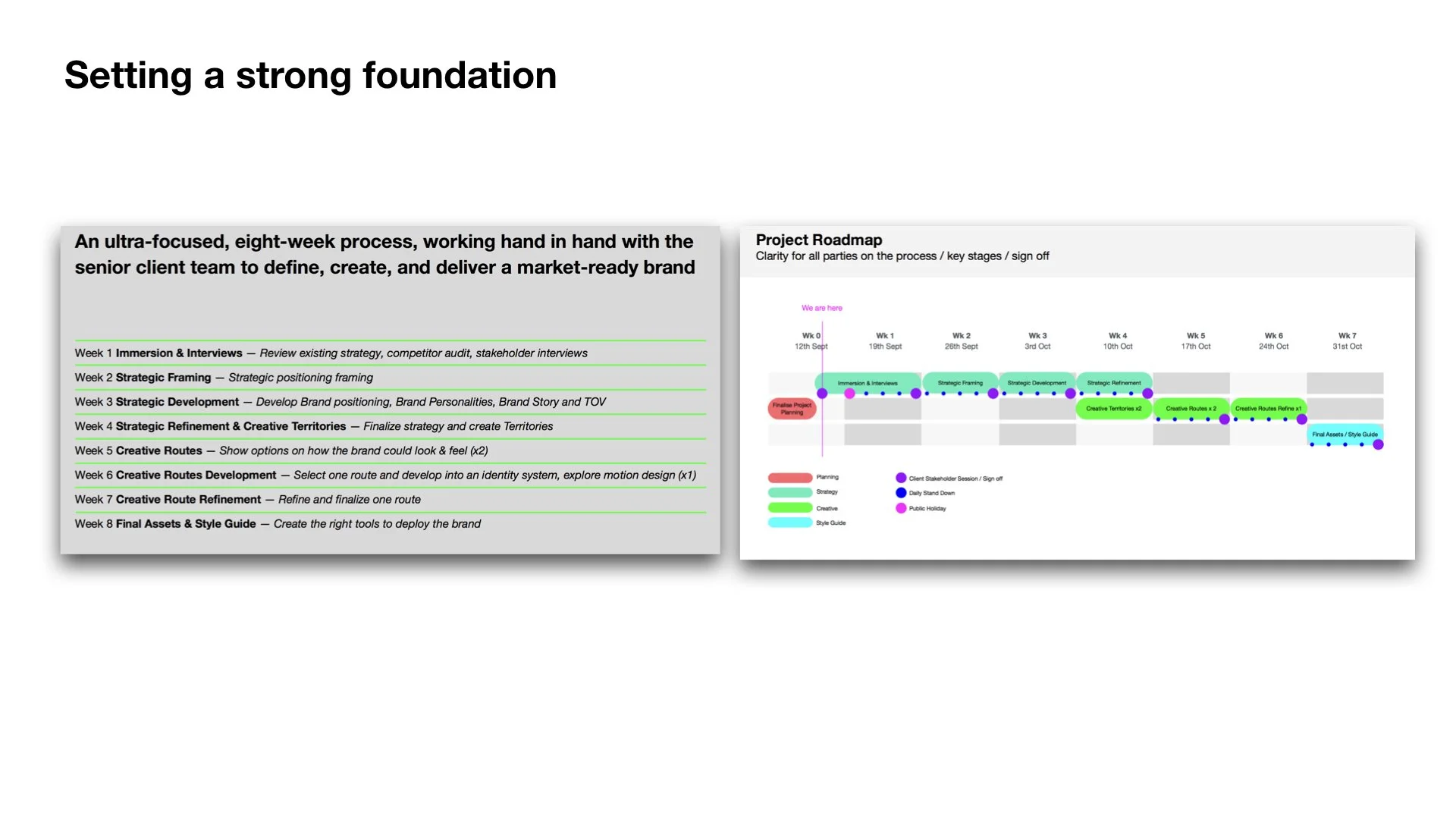Click the cyan Style Guide legend swatch
1456x819 pixels.
tap(789, 522)
